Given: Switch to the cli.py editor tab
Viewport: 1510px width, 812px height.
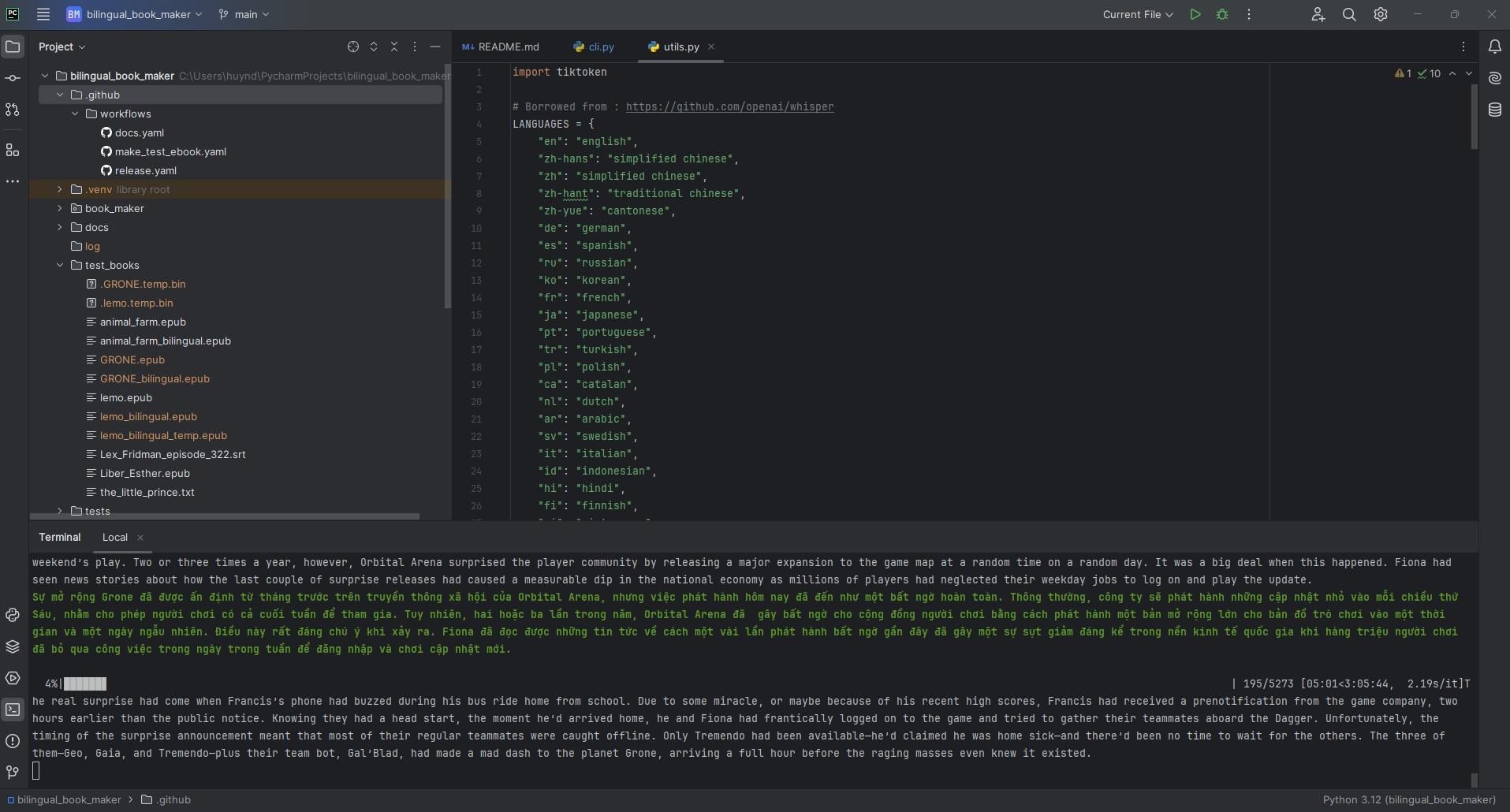Looking at the screenshot, I should coord(594,47).
